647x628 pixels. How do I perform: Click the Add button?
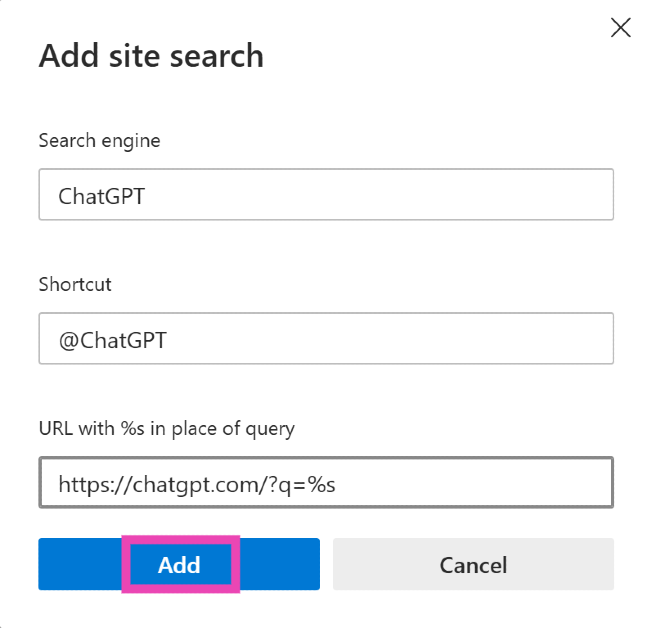[179, 564]
